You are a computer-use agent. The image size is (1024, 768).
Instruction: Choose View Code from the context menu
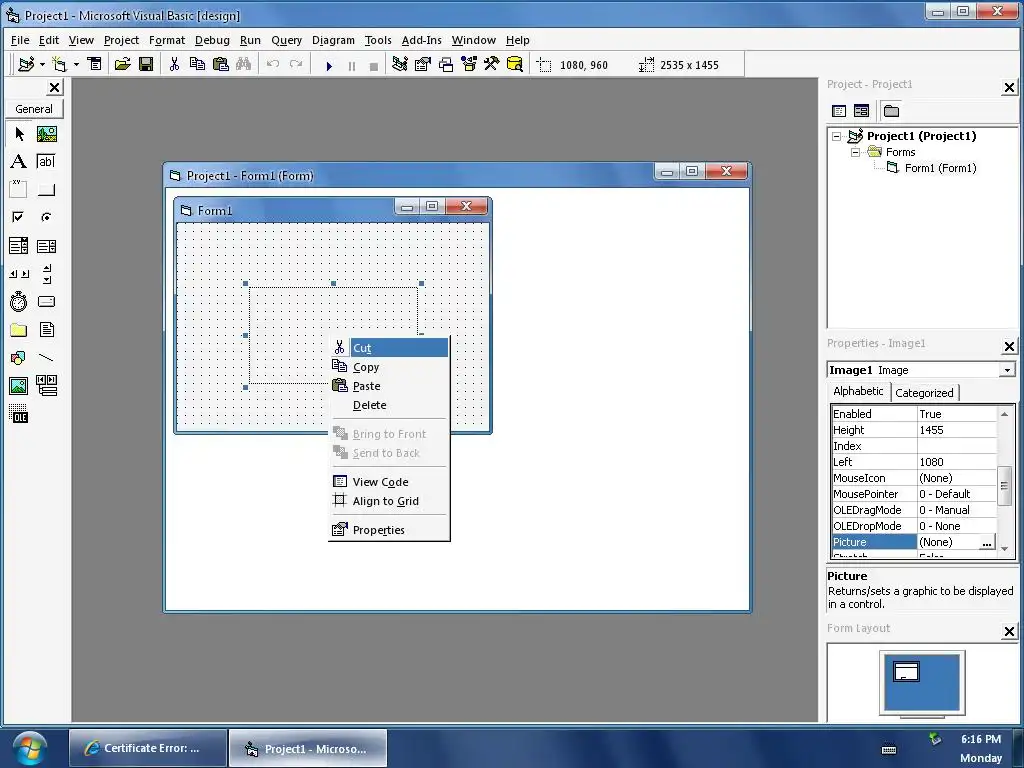tap(390, 482)
